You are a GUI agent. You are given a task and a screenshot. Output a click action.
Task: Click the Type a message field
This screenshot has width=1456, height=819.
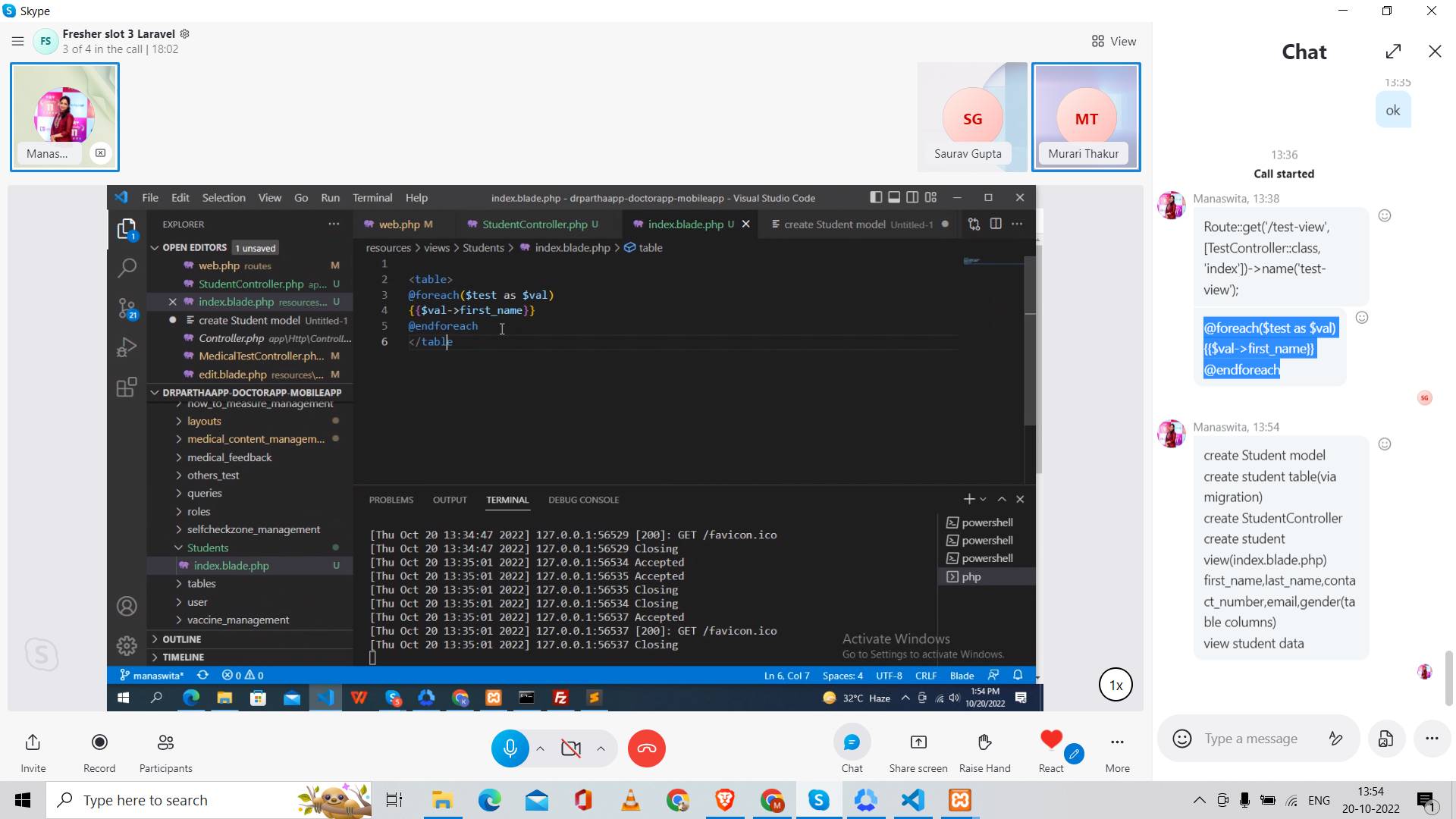click(x=1251, y=739)
